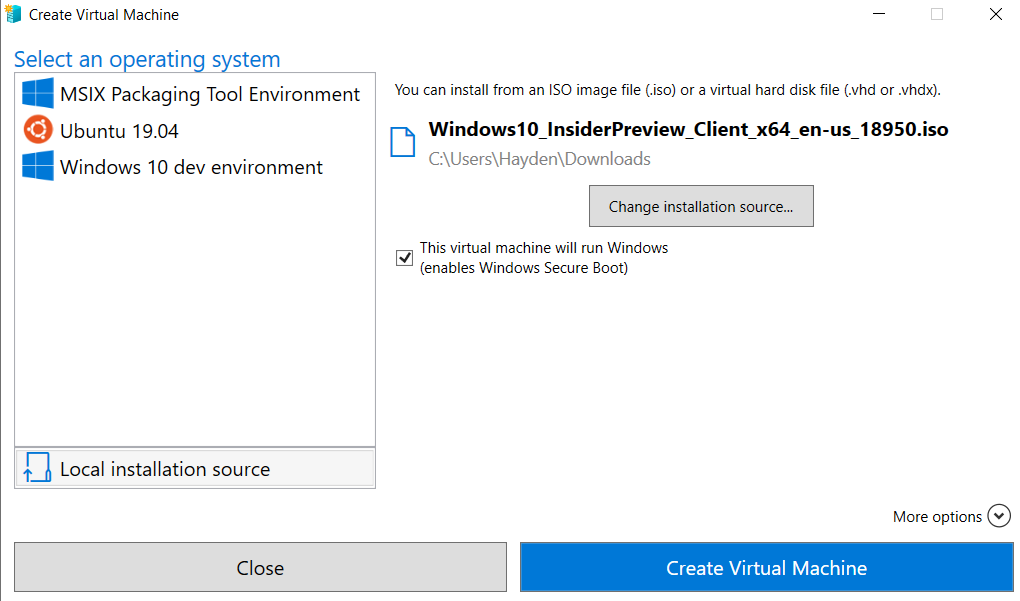
Task: Click the Hyper-V icon in the title bar
Action: click(x=14, y=14)
